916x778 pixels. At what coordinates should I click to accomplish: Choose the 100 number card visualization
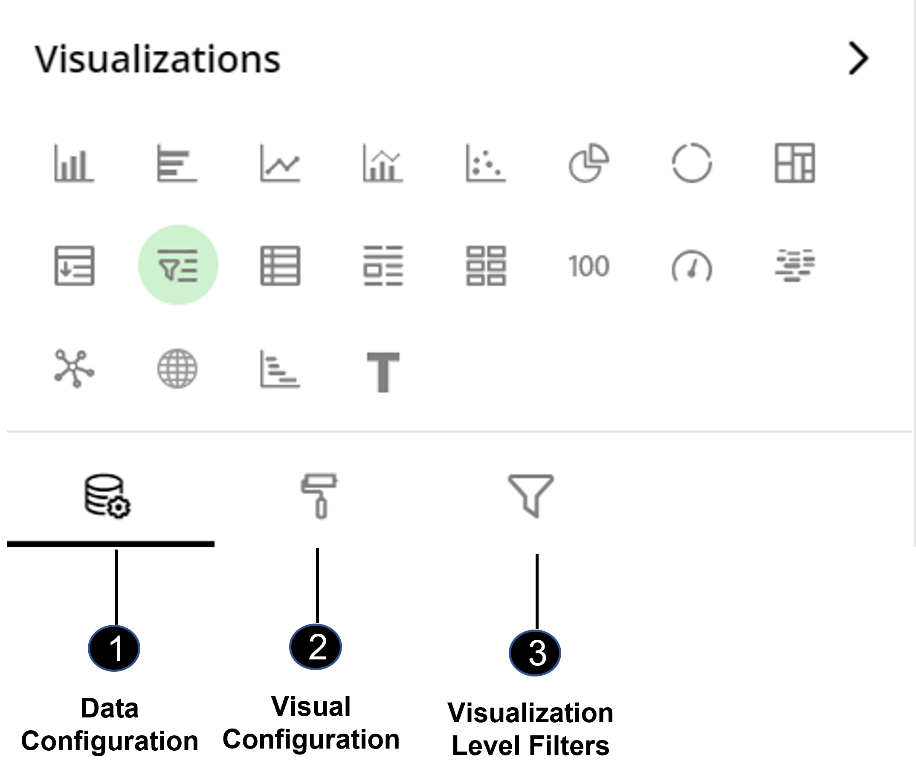tap(589, 266)
